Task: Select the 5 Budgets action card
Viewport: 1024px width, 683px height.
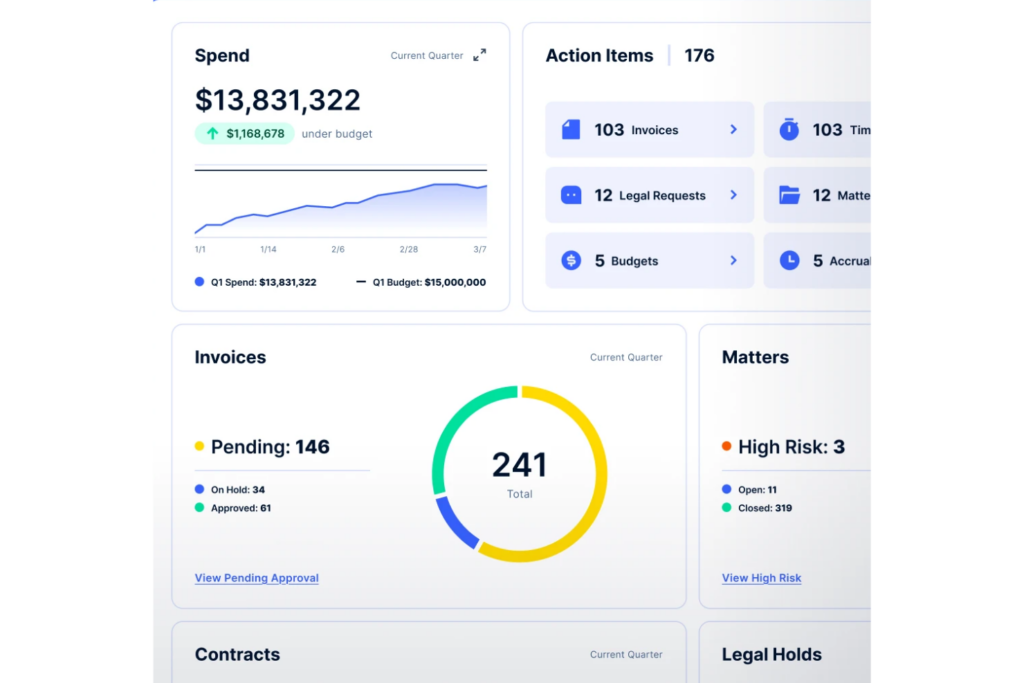Action: point(650,261)
